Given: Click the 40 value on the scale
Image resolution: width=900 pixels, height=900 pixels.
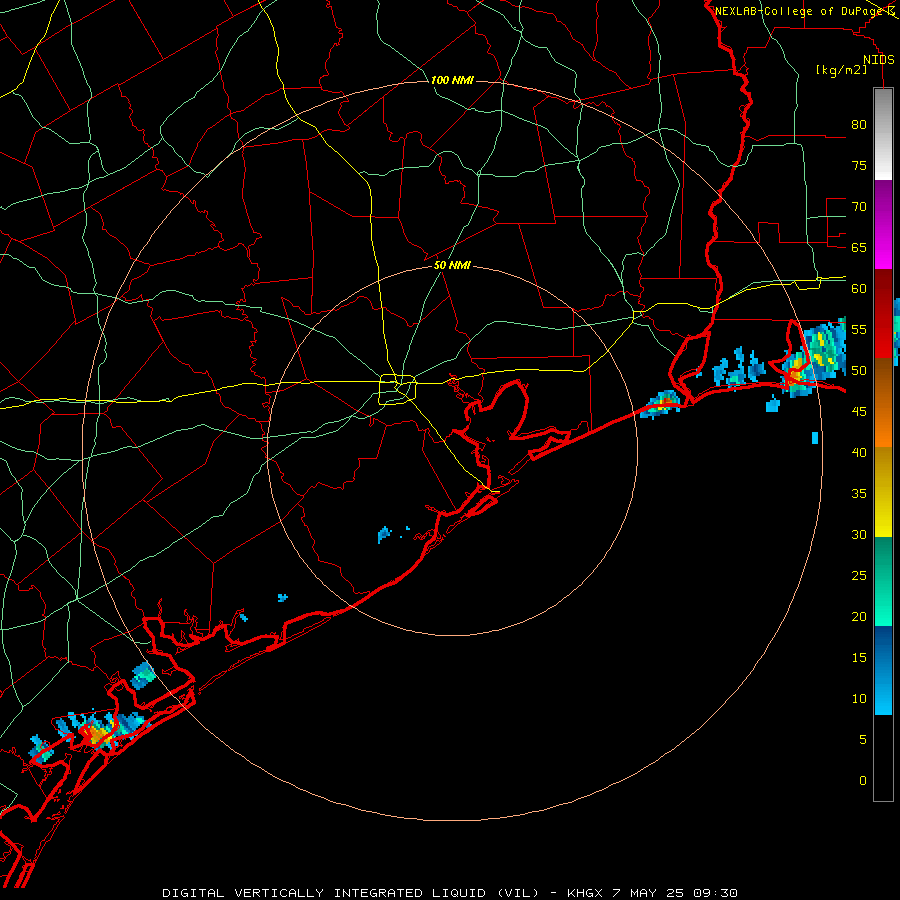Looking at the screenshot, I should 859,452.
